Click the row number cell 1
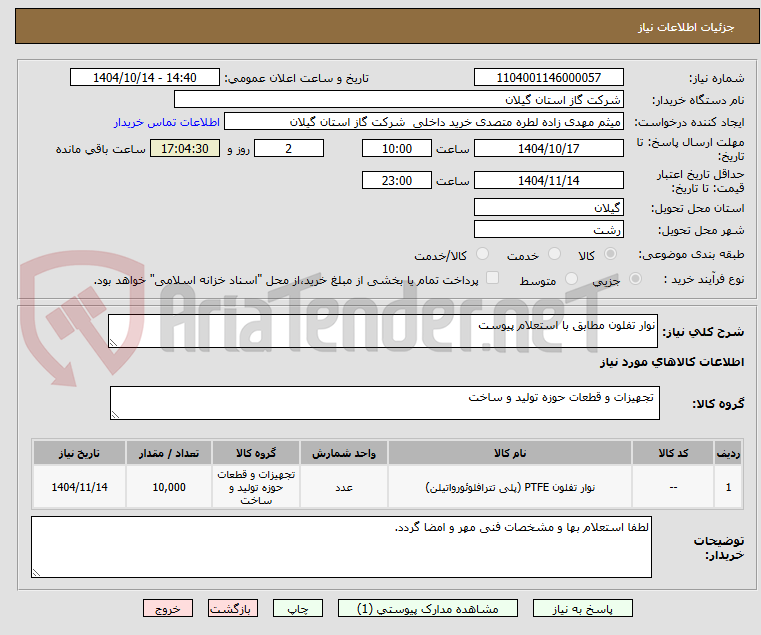Image resolution: width=761 pixels, height=635 pixels. pos(728,487)
